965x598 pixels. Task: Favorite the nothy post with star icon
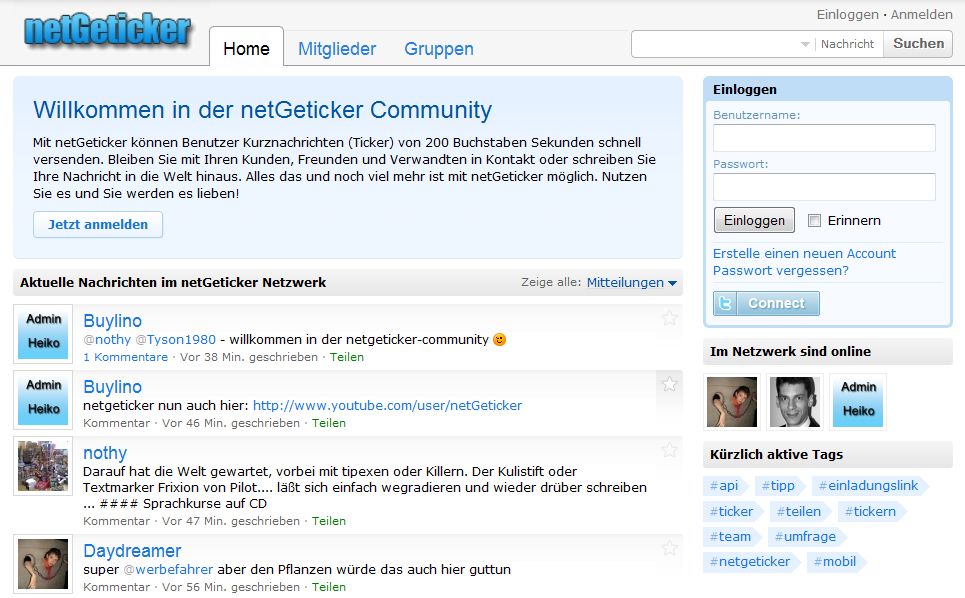(x=669, y=450)
